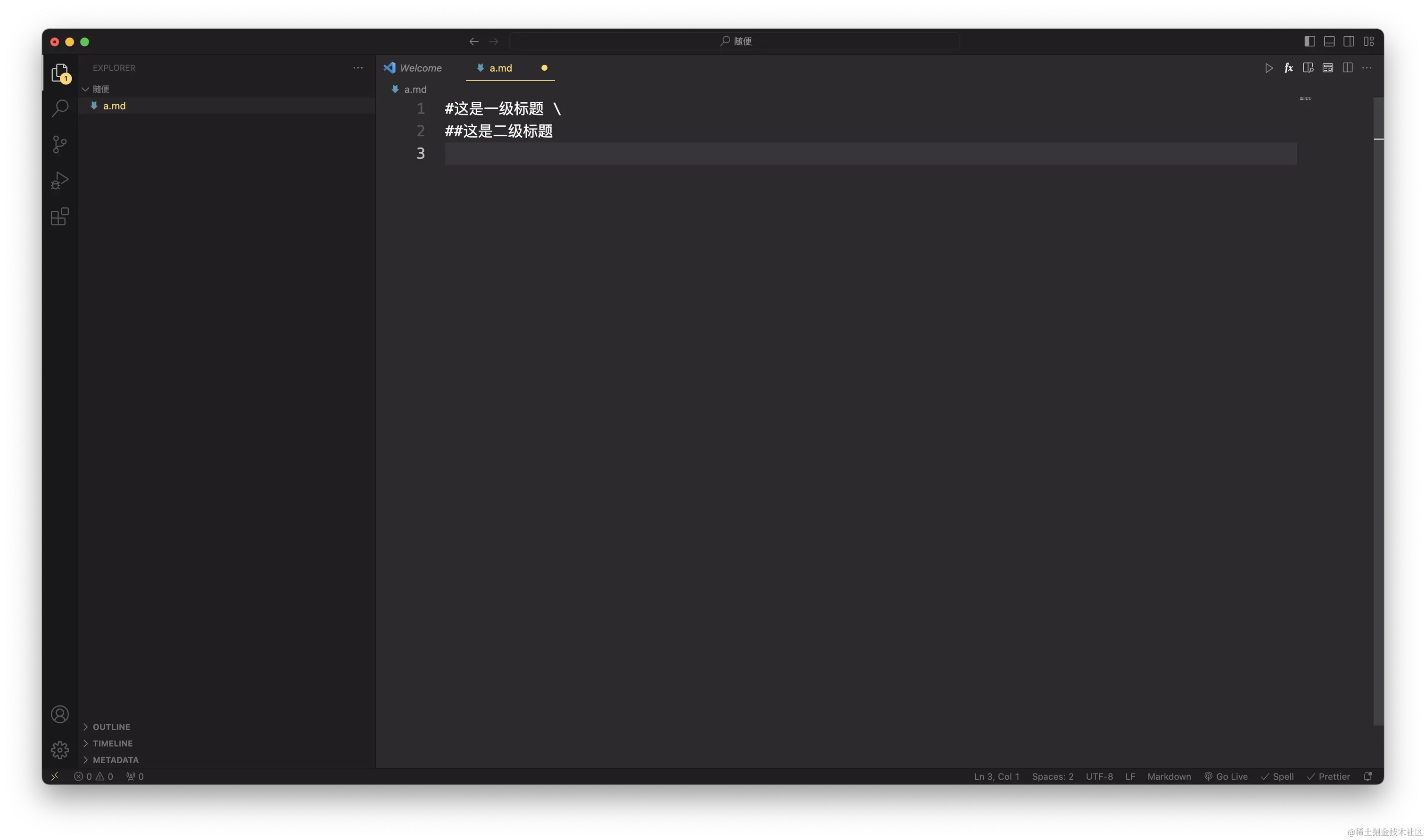Click the 随便 command center search box
The height and width of the screenshot is (840, 1426).
pos(734,41)
